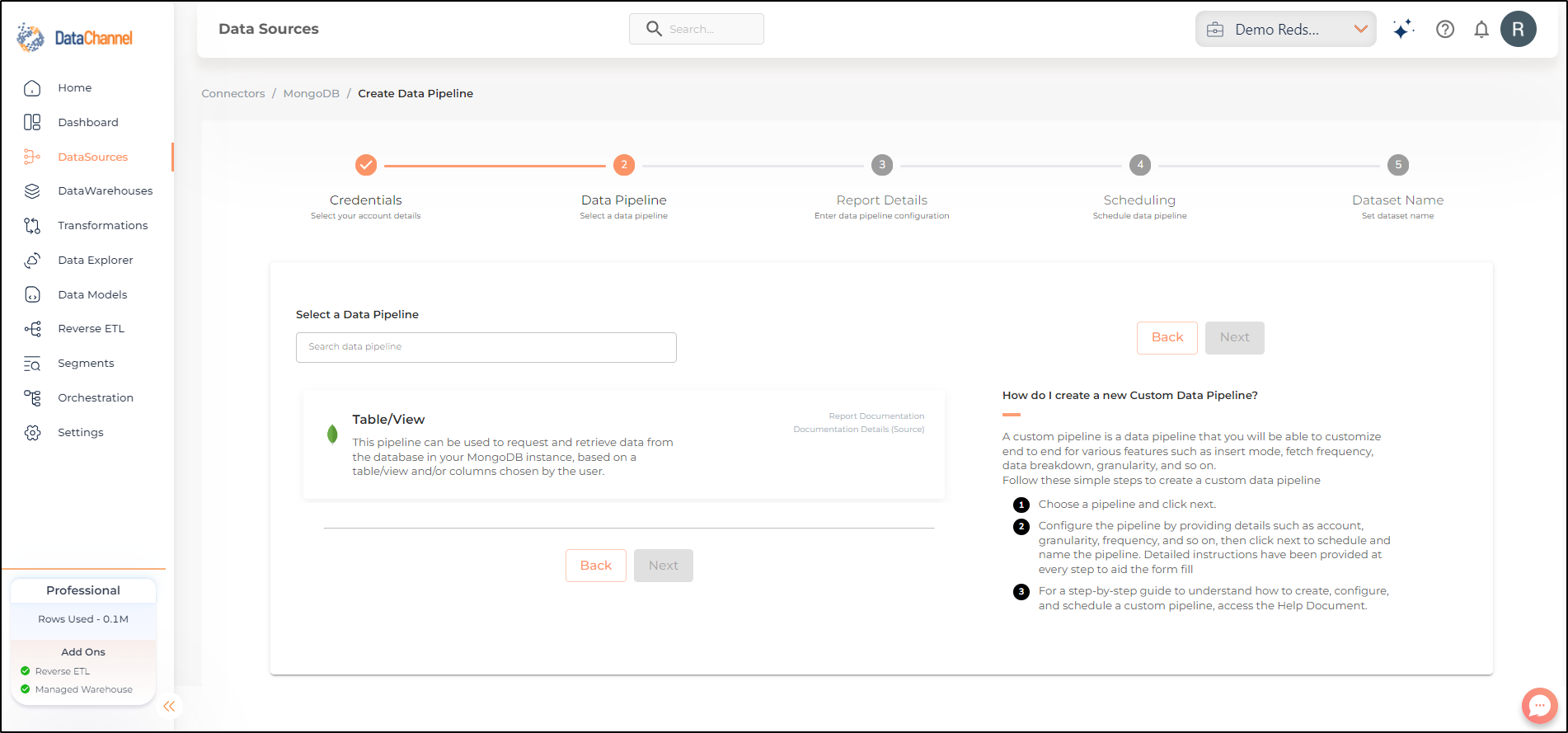Click the Orchestration sidebar icon

coord(32,398)
